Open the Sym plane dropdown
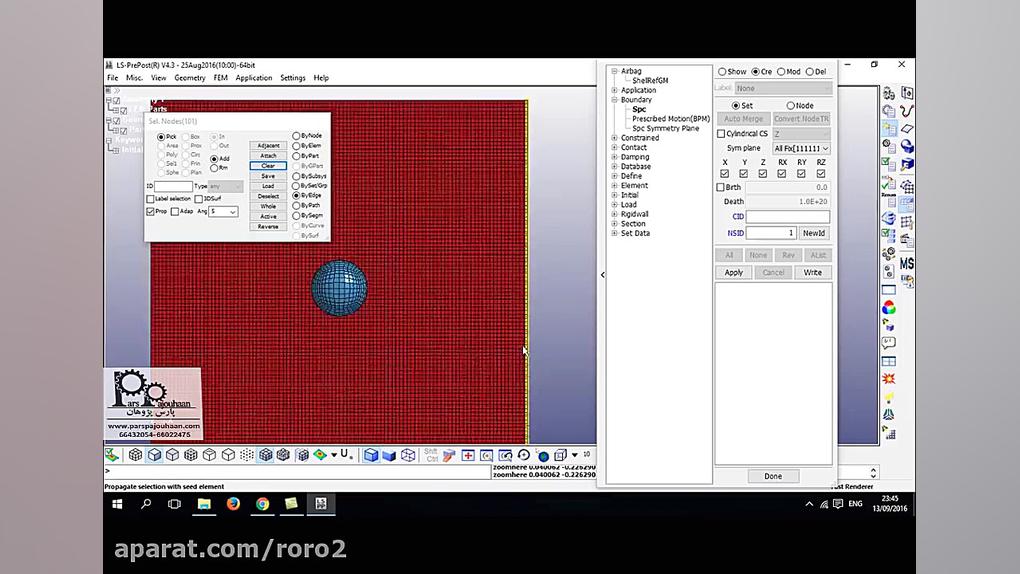The width and height of the screenshot is (1020, 574). (801, 148)
